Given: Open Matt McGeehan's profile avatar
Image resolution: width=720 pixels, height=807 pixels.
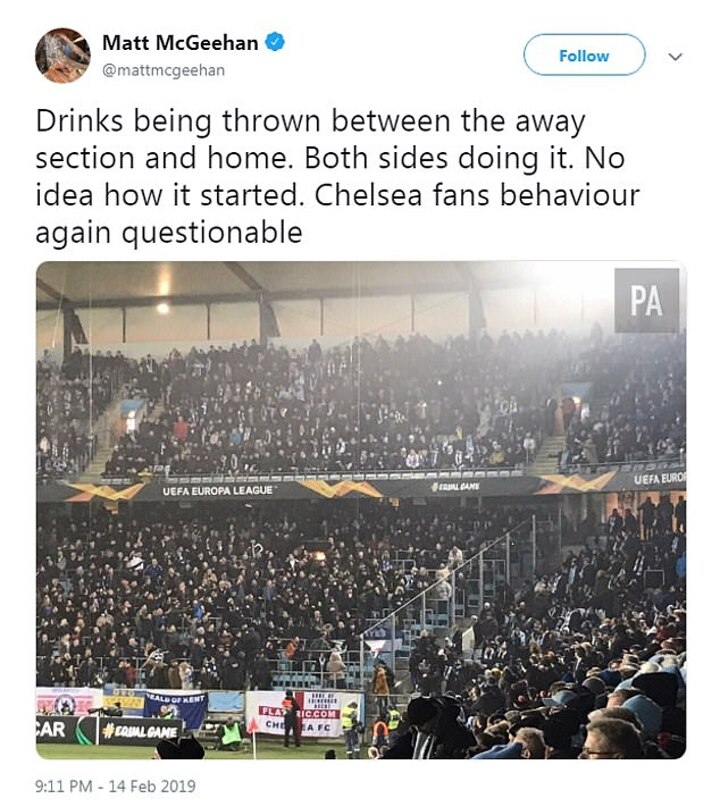Looking at the screenshot, I should pyautogui.click(x=63, y=55).
